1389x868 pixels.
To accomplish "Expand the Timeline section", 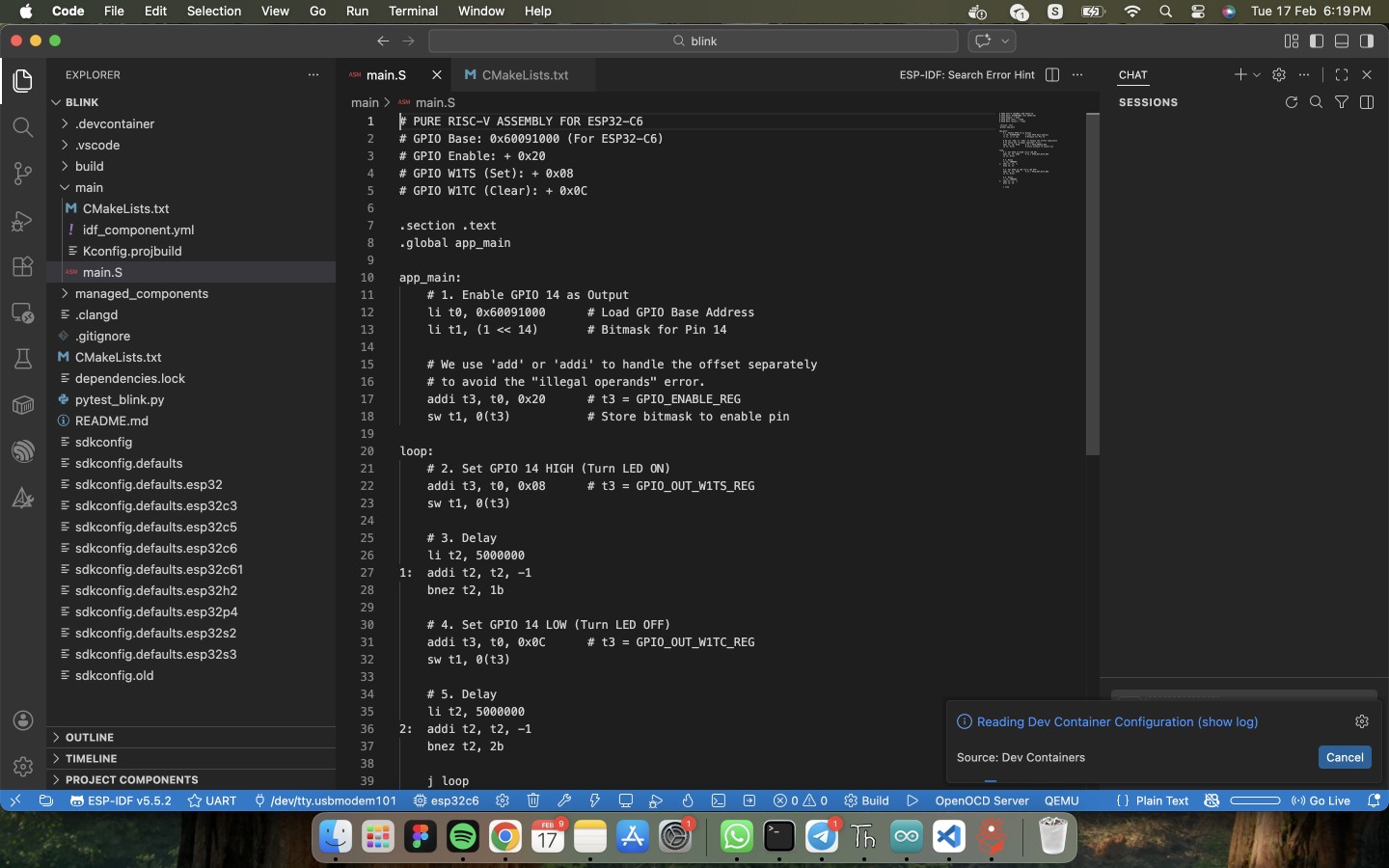I will 191,758.
